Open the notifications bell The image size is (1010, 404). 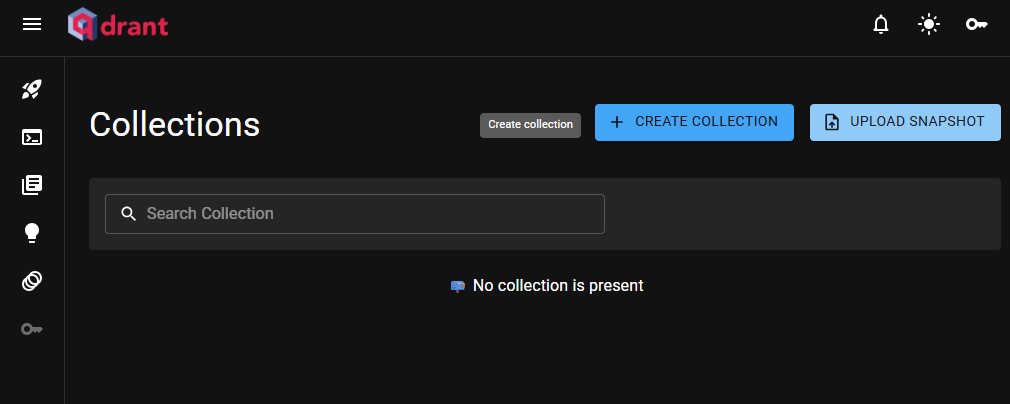coord(881,24)
